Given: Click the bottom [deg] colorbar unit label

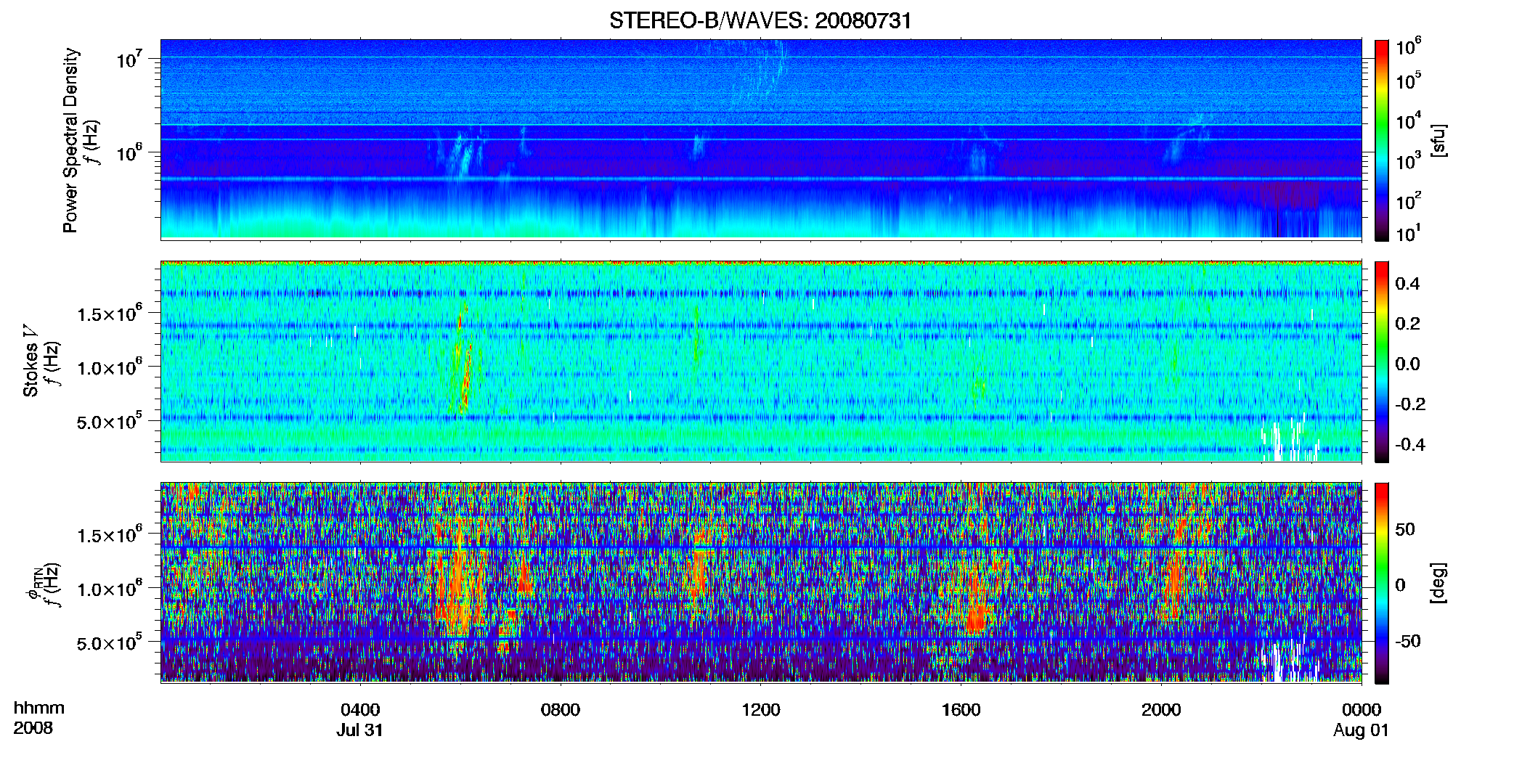Looking at the screenshot, I should tap(1439, 583).
